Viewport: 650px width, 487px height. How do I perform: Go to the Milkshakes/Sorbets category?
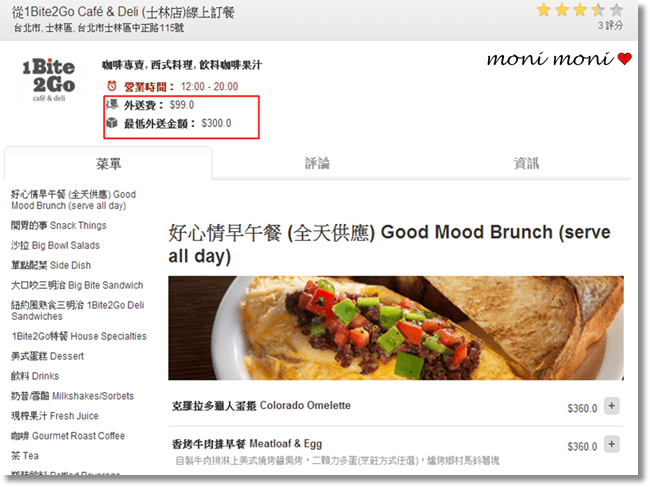coord(73,396)
